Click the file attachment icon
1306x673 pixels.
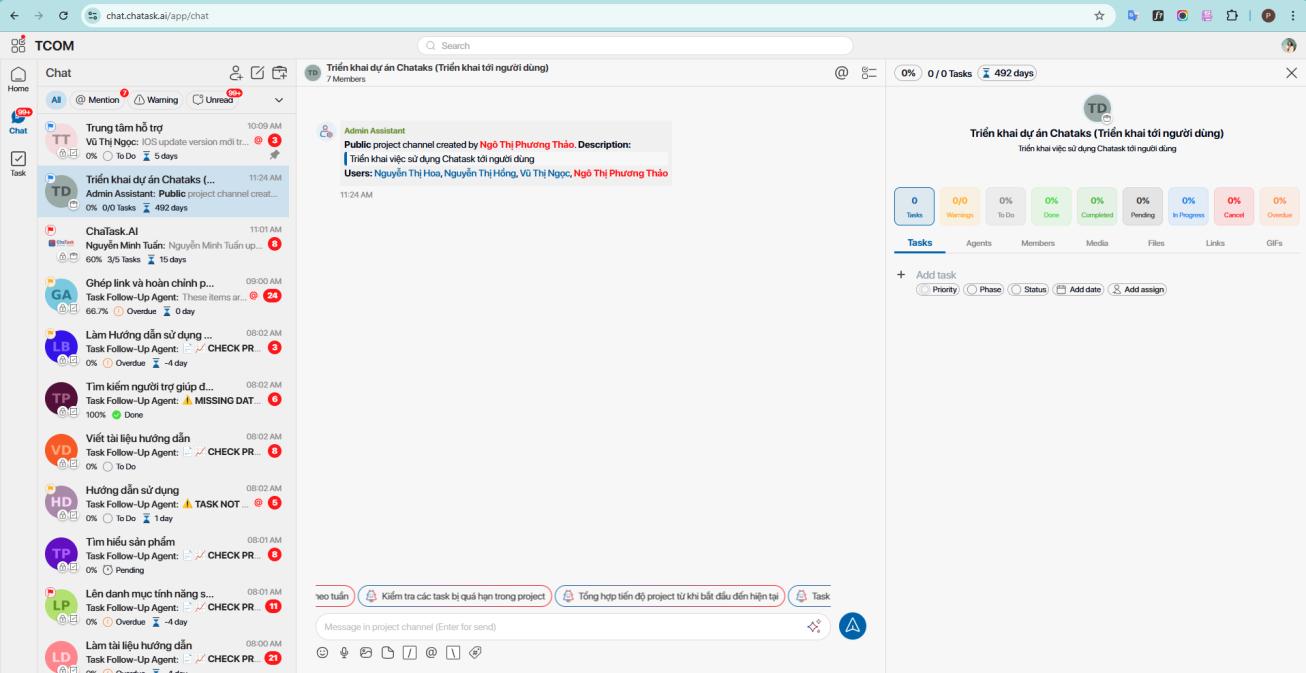click(x=388, y=652)
